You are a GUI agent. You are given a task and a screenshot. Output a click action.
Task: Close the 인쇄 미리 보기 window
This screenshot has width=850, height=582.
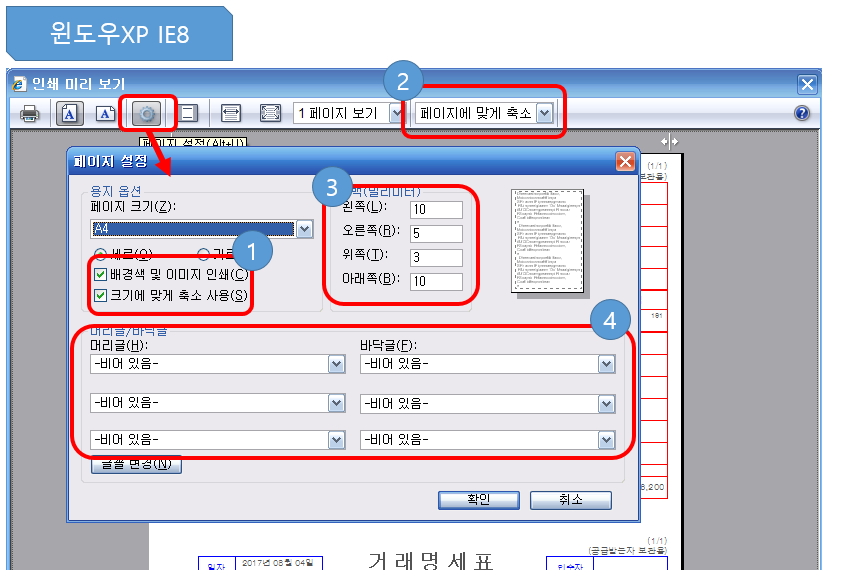tap(807, 84)
